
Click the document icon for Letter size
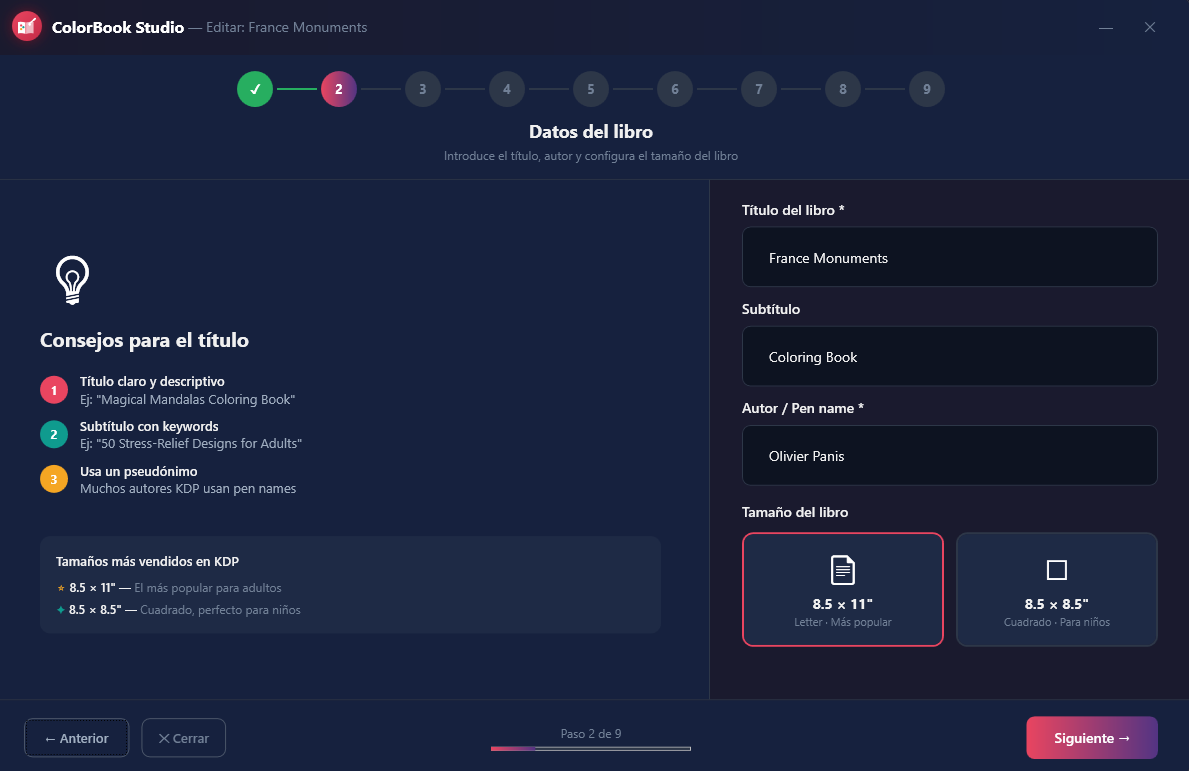click(x=842, y=570)
